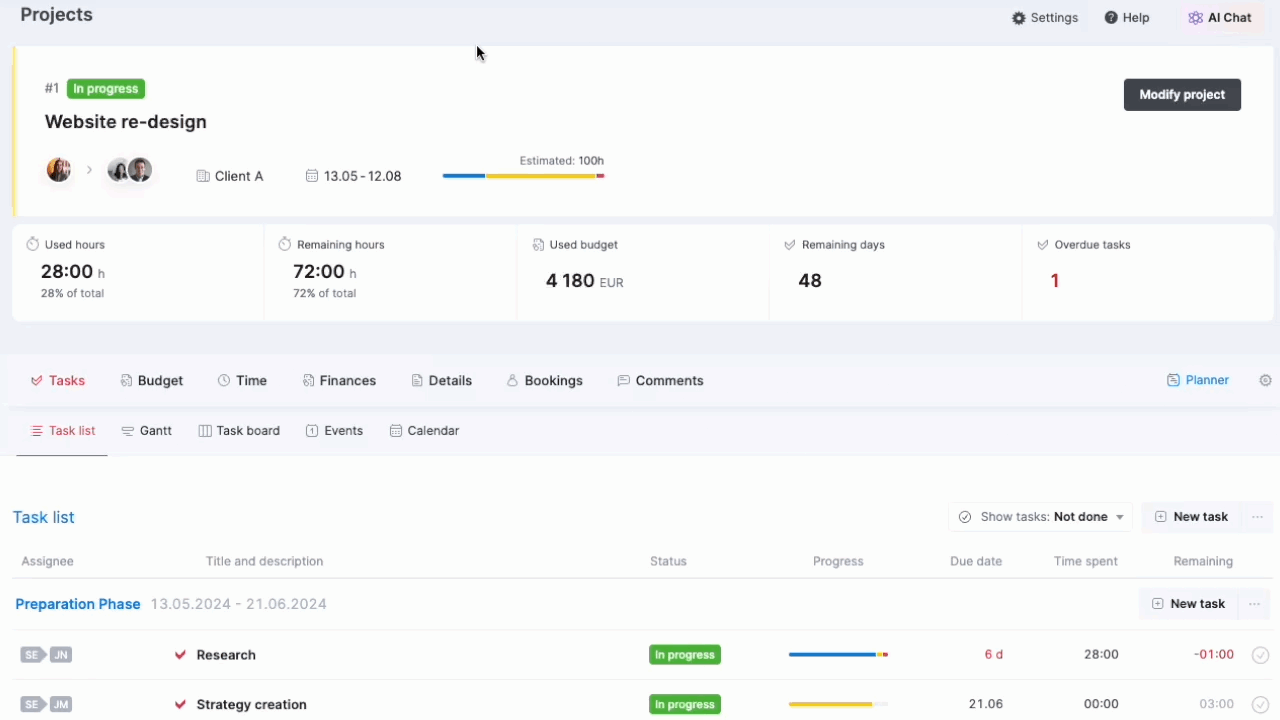Click the 4 180 EUR used budget value
1280x720 pixels.
(x=584, y=281)
